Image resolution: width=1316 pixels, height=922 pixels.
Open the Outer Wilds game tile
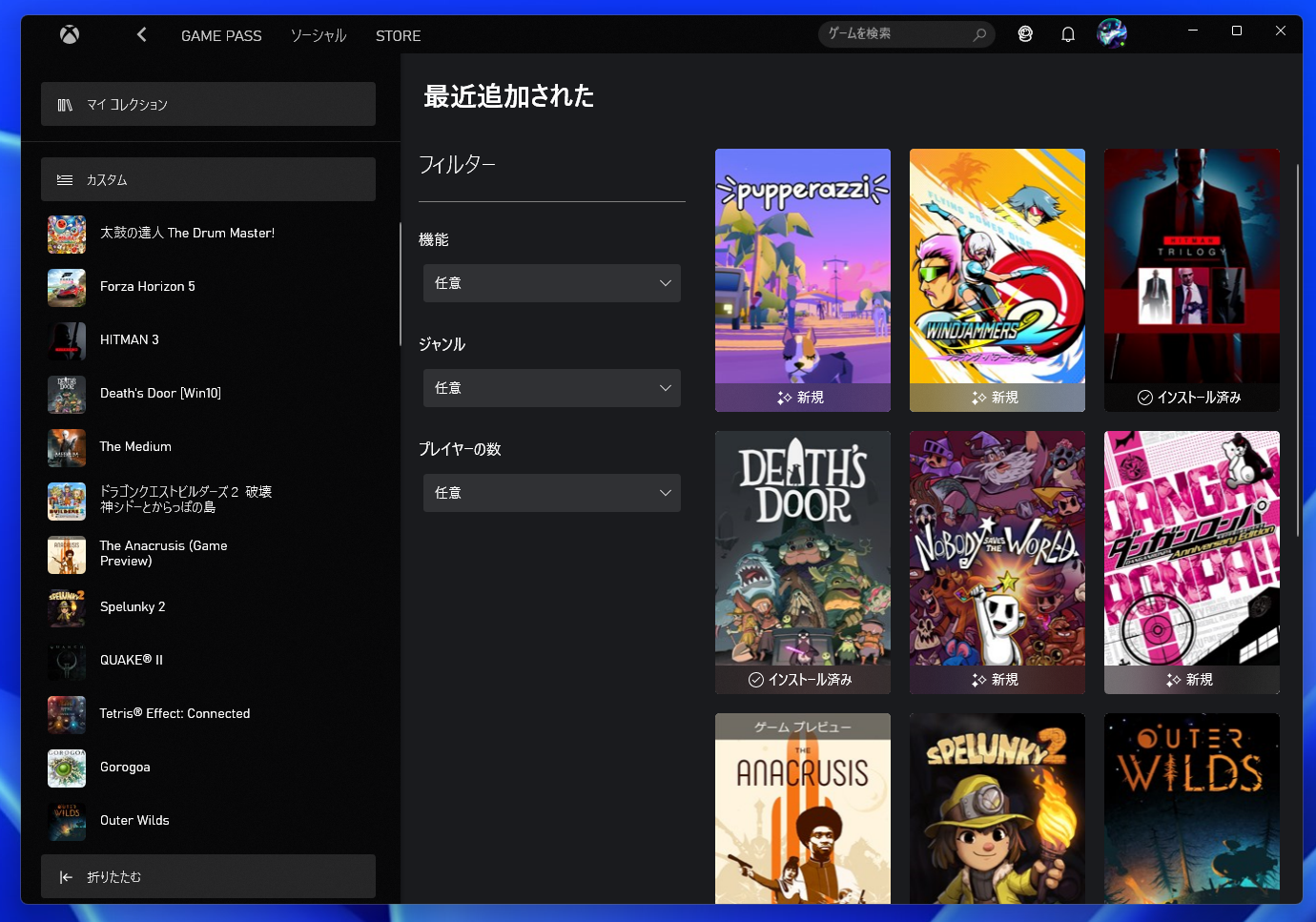(1192, 809)
